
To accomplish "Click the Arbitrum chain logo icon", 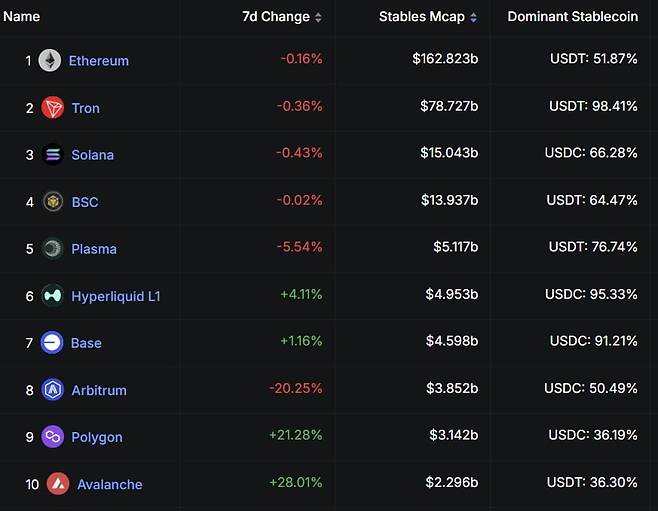I will (x=53, y=390).
